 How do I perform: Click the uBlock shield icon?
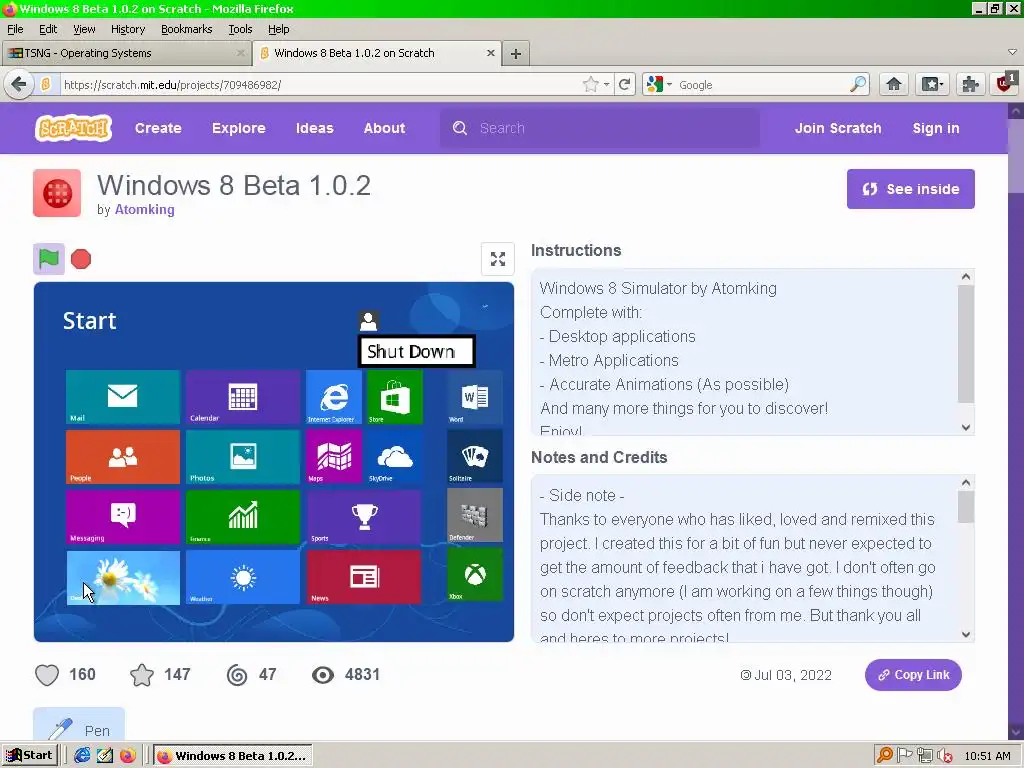[1006, 84]
